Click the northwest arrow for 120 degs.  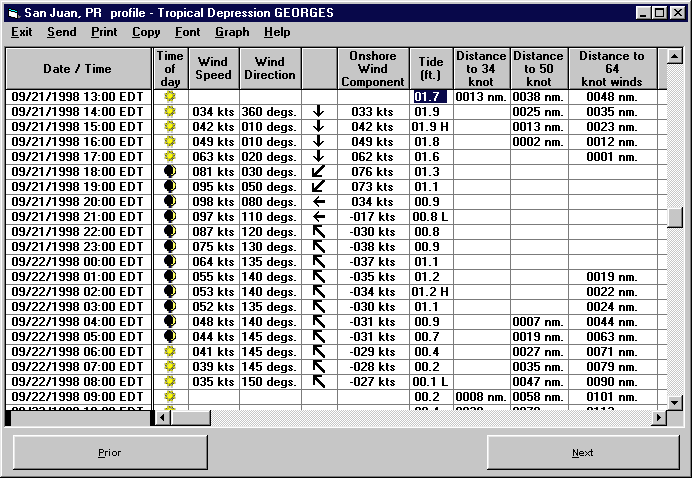[319, 232]
